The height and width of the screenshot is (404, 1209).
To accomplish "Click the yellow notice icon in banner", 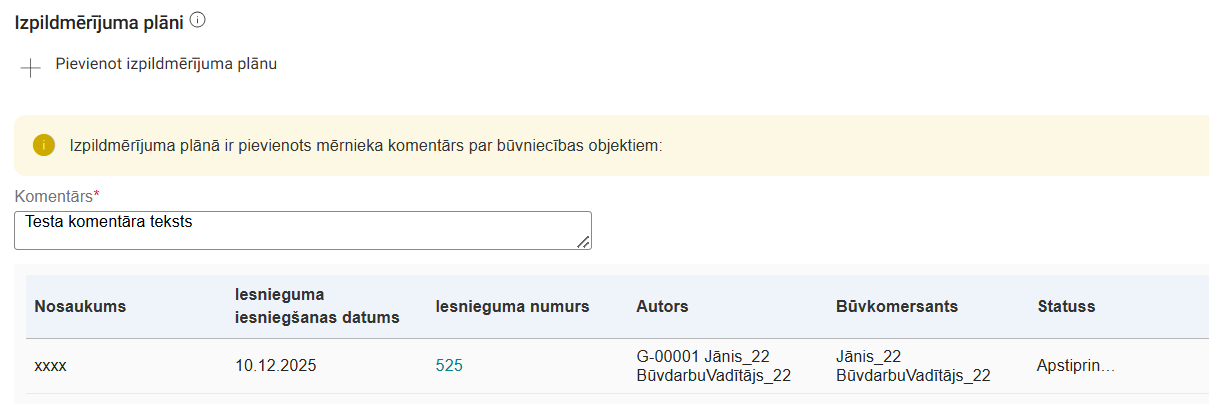I will (x=44, y=145).
